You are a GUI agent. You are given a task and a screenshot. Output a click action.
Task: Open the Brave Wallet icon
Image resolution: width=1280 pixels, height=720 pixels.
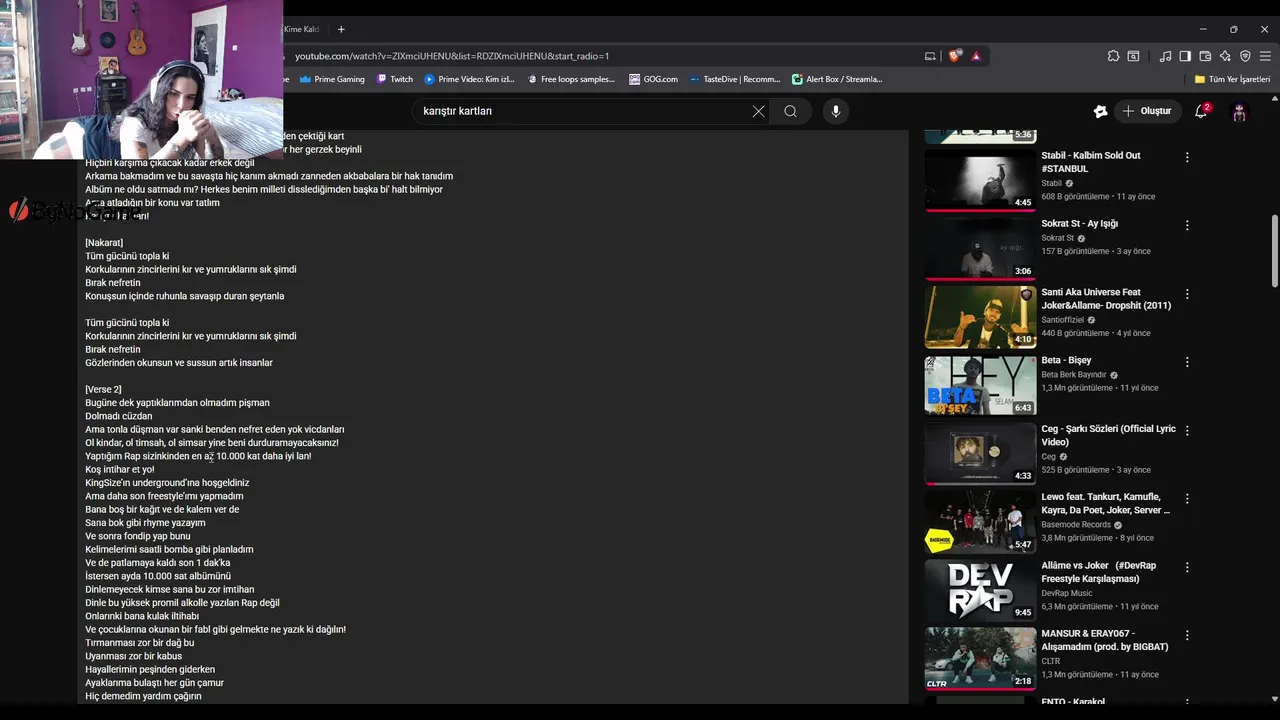tap(1205, 56)
